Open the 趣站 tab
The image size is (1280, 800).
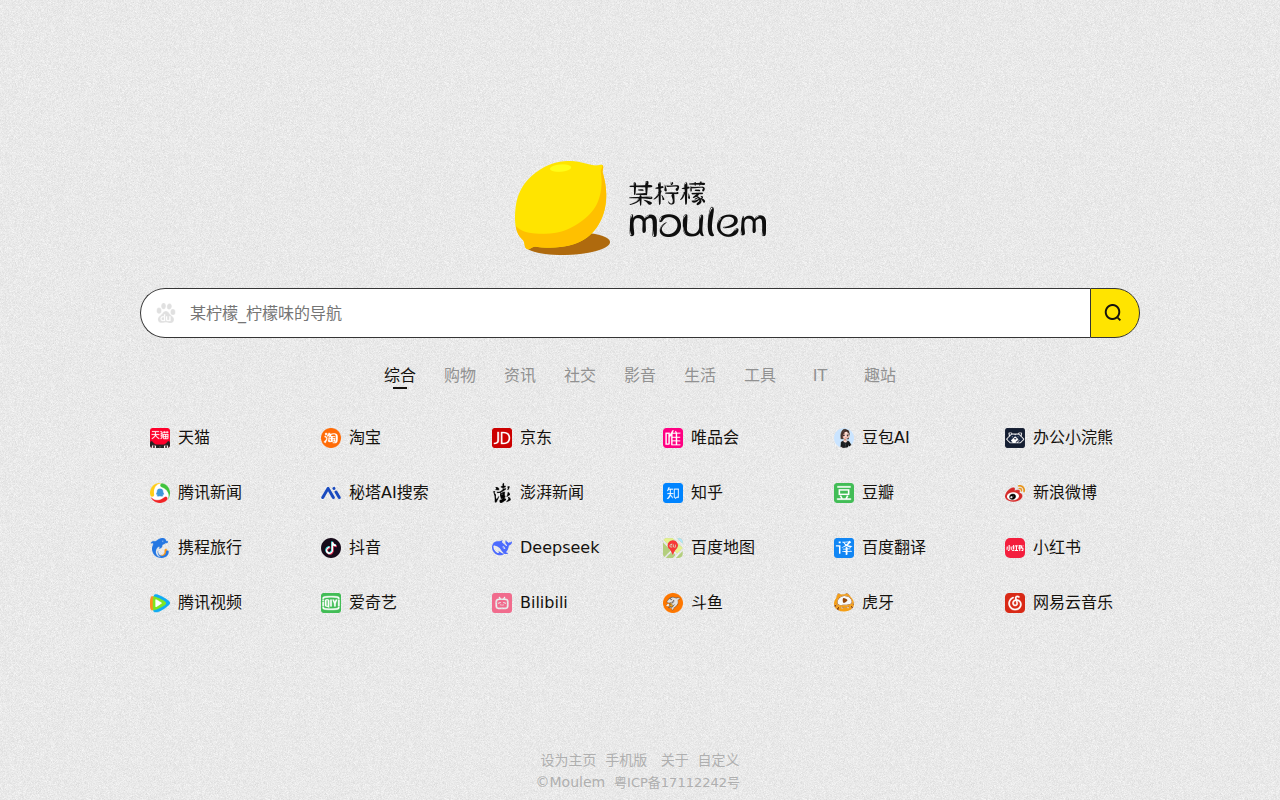880,376
